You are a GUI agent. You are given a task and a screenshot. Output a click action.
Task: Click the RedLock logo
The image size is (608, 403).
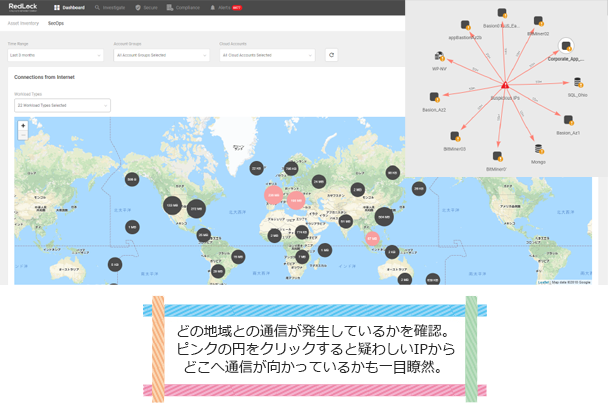click(x=23, y=7)
